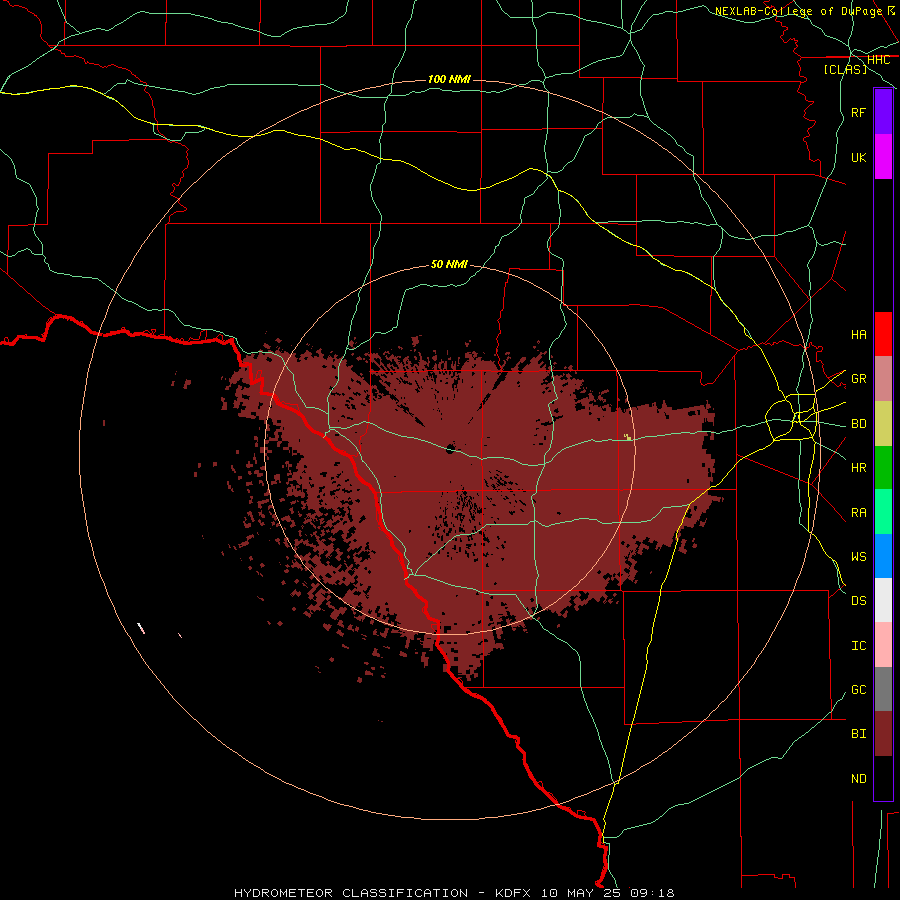Click the HA legend label

point(859,334)
